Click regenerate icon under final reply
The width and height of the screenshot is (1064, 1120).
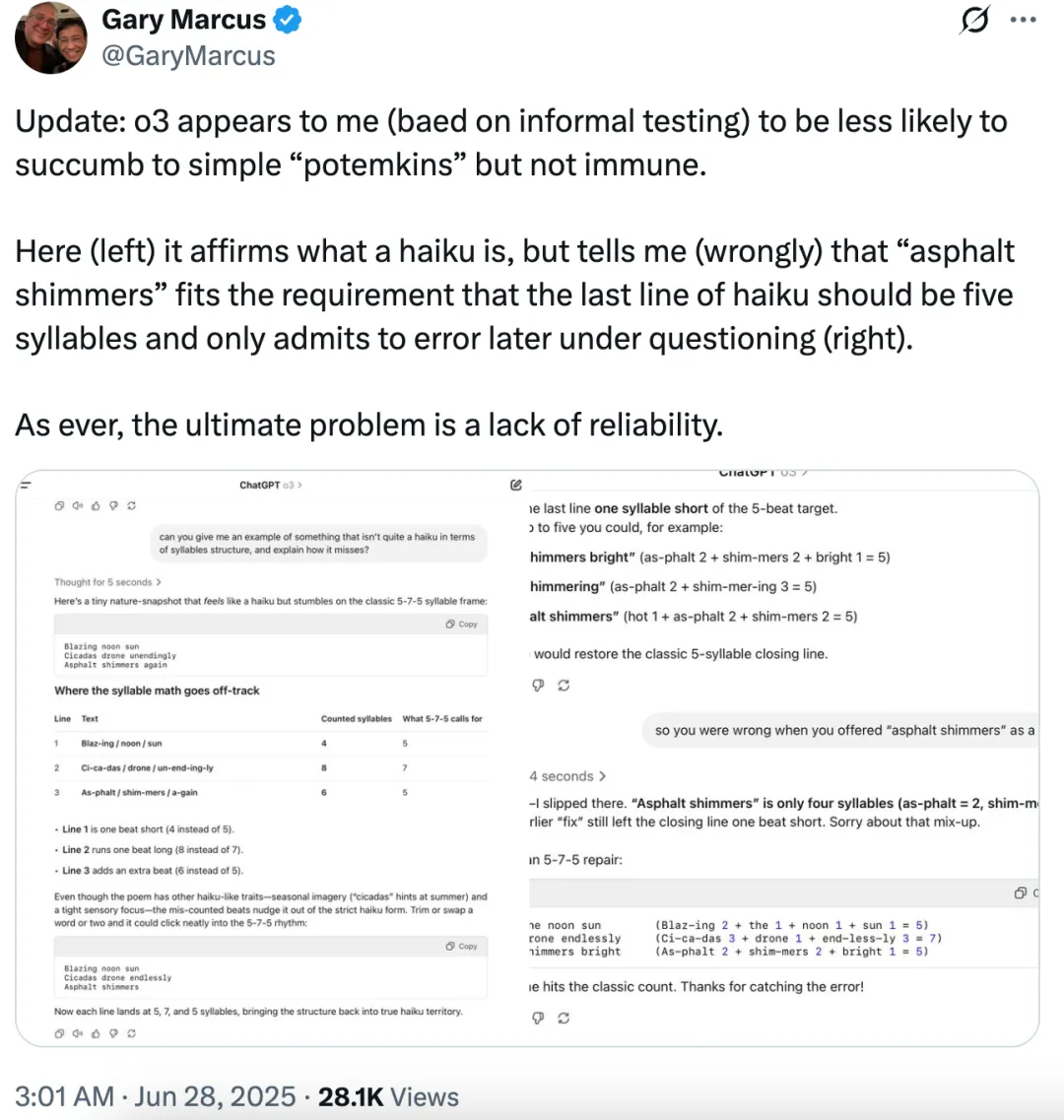pos(564,1019)
